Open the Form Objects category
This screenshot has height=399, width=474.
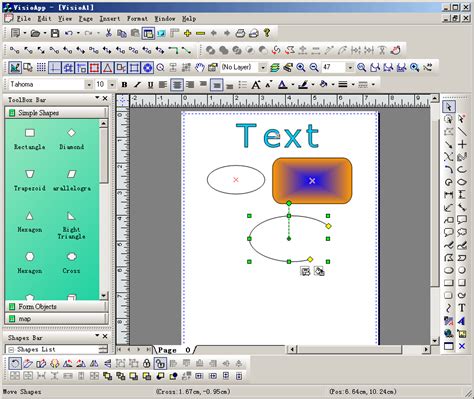pyautogui.click(x=56, y=306)
